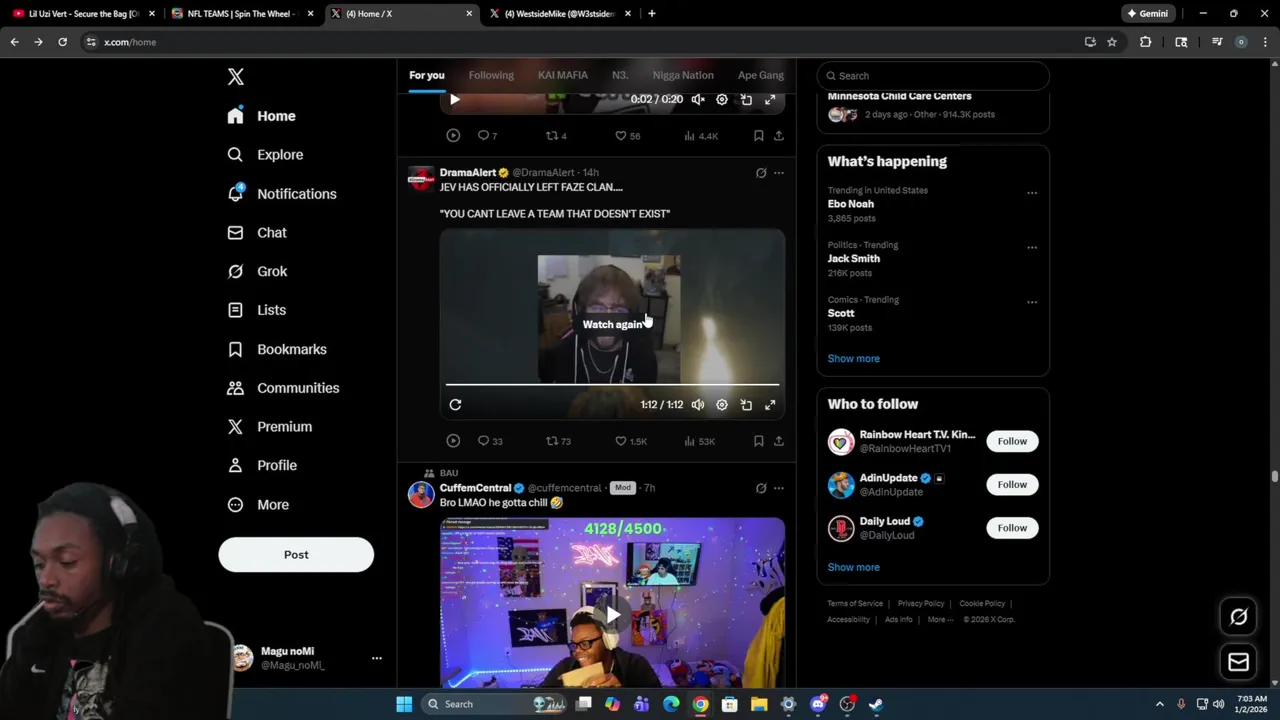
Task: Open DramaAlert video settings gear
Action: click(x=722, y=405)
